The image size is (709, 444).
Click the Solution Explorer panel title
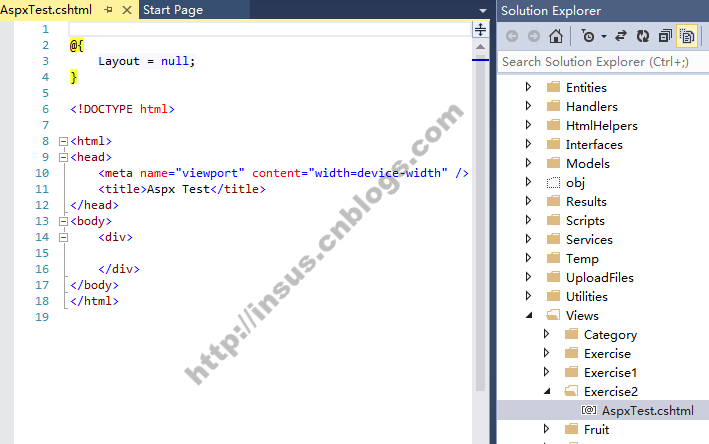[551, 10]
